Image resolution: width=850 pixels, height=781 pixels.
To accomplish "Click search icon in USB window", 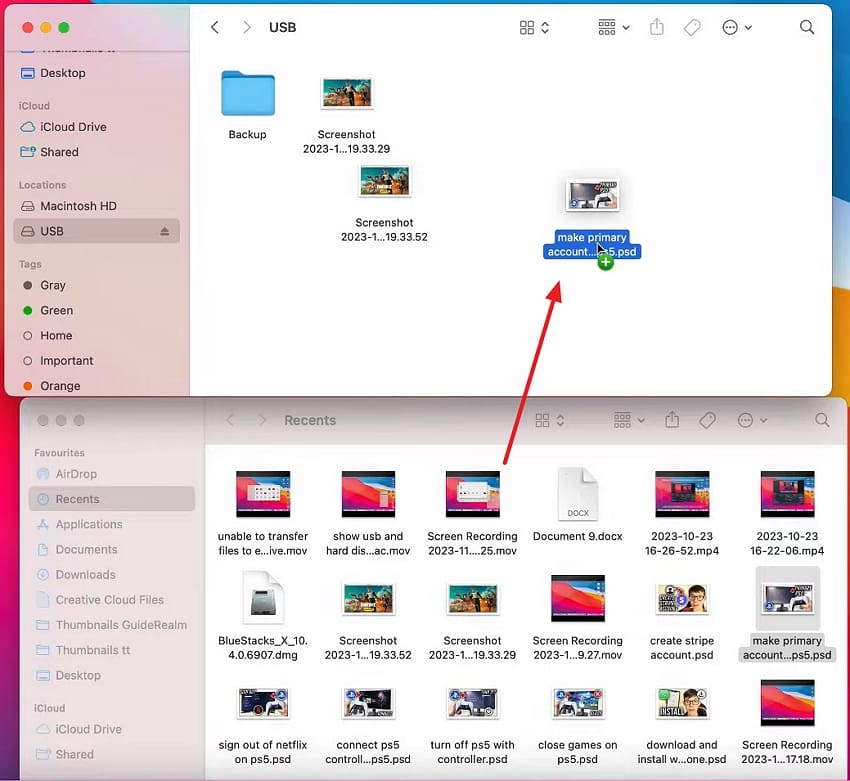I will (807, 27).
